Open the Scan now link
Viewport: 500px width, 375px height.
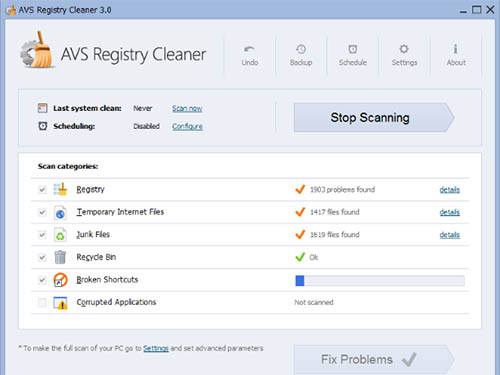tap(187, 108)
